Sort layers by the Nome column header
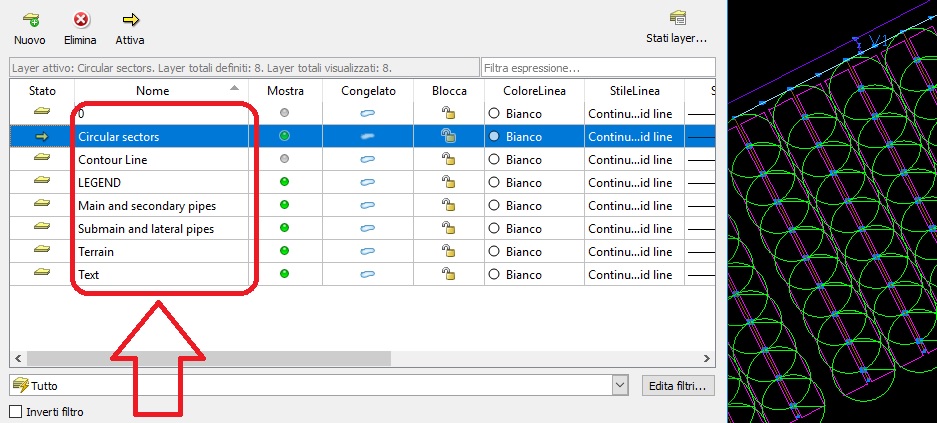This screenshot has width=937, height=423. pos(152,90)
